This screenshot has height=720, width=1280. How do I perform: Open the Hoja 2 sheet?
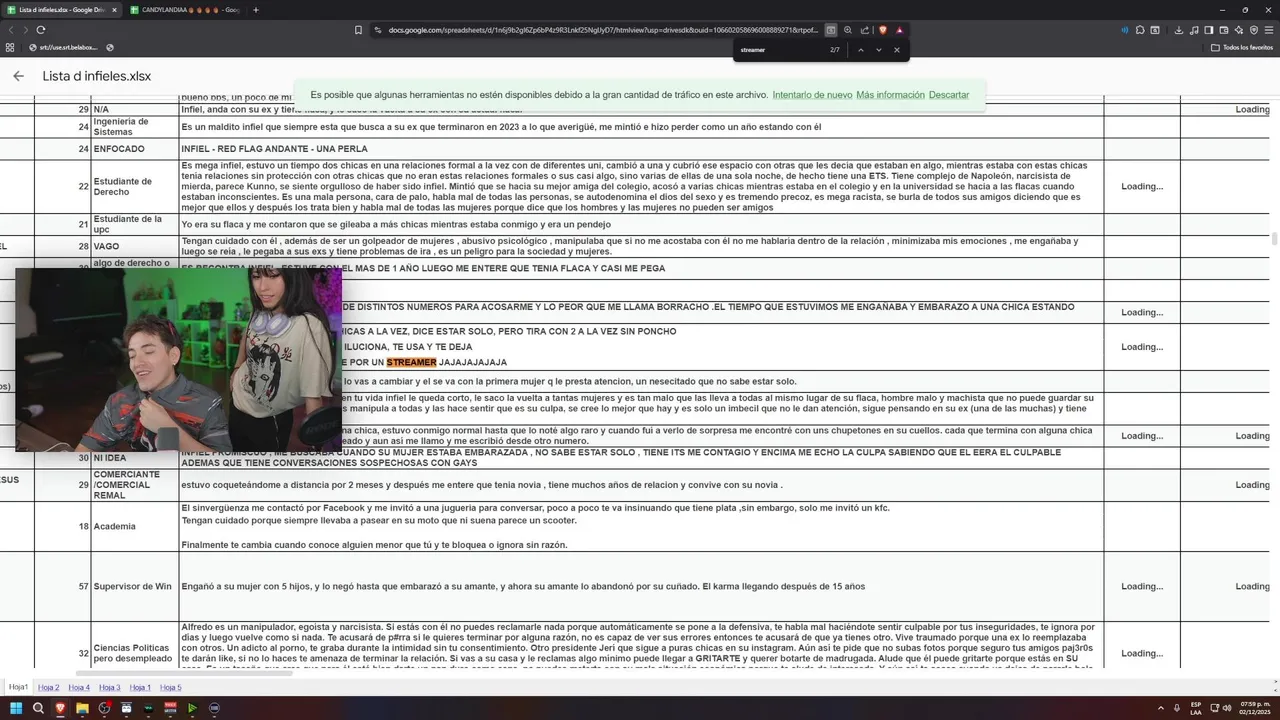(49, 688)
